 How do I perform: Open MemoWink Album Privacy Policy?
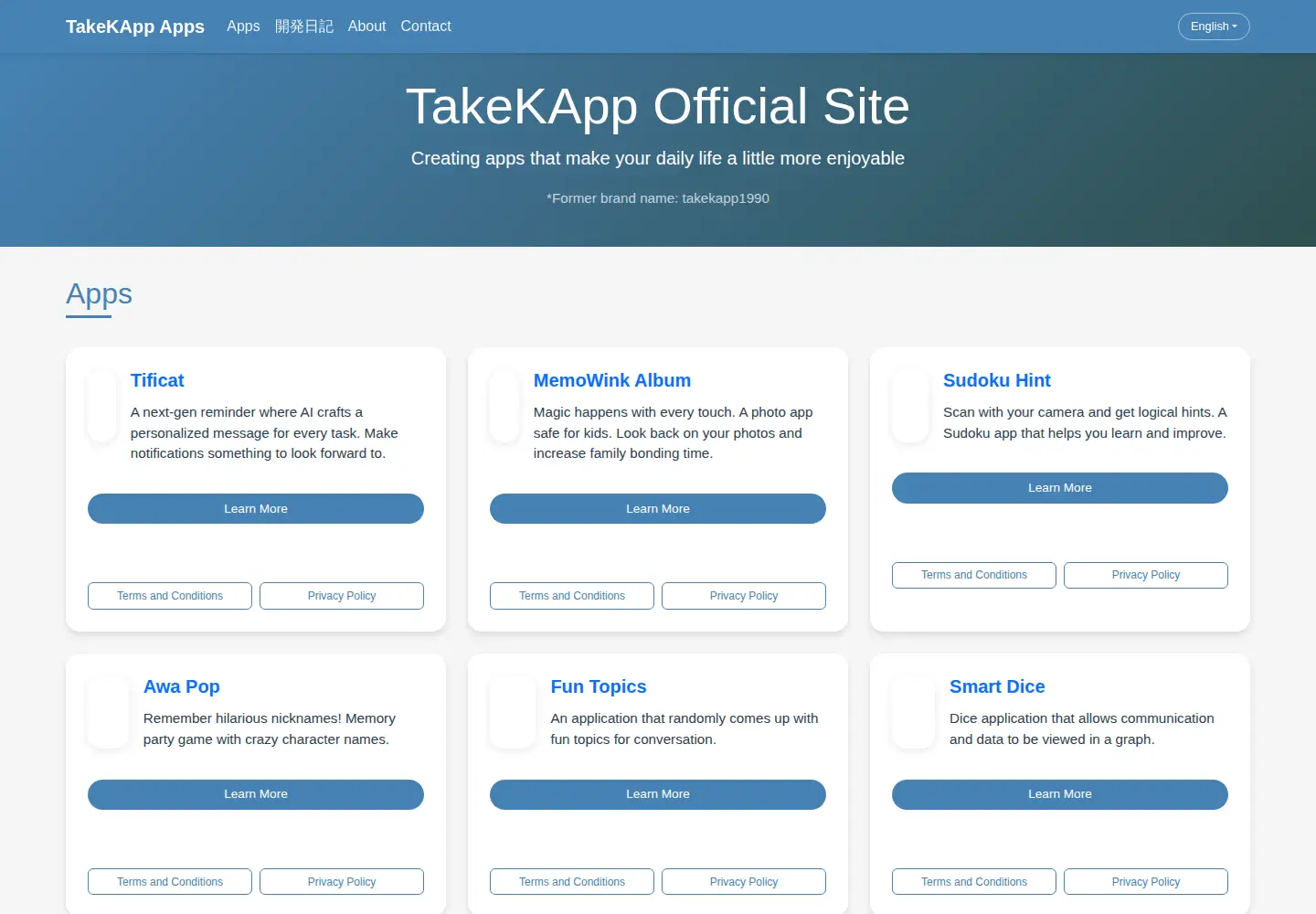click(x=744, y=596)
